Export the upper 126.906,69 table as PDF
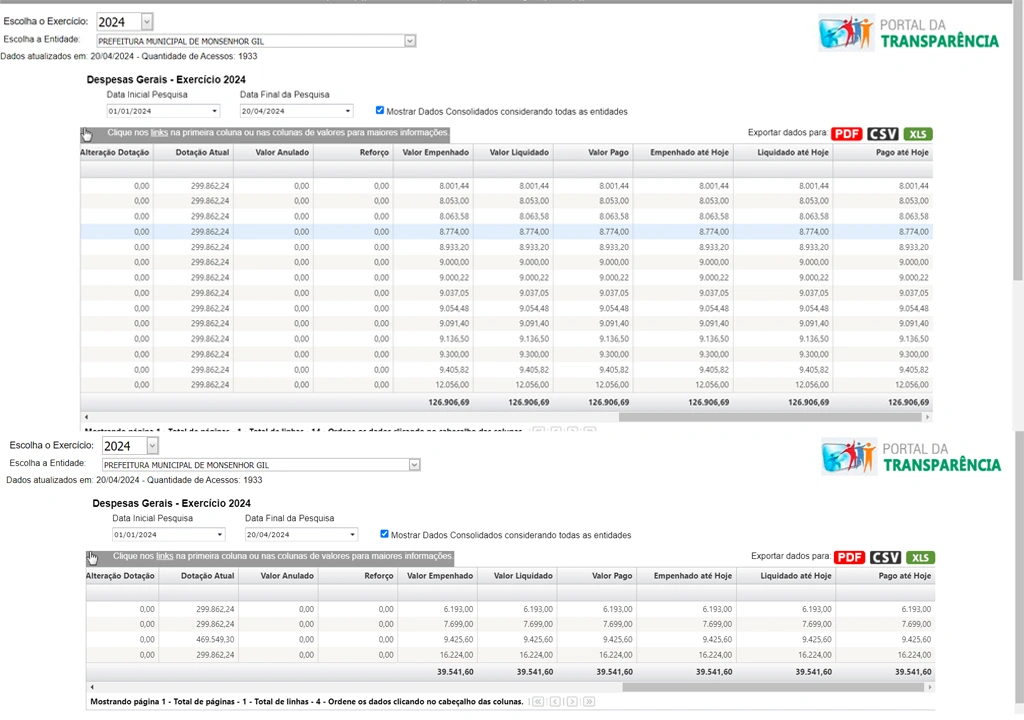This screenshot has width=1024, height=720. 847,134
